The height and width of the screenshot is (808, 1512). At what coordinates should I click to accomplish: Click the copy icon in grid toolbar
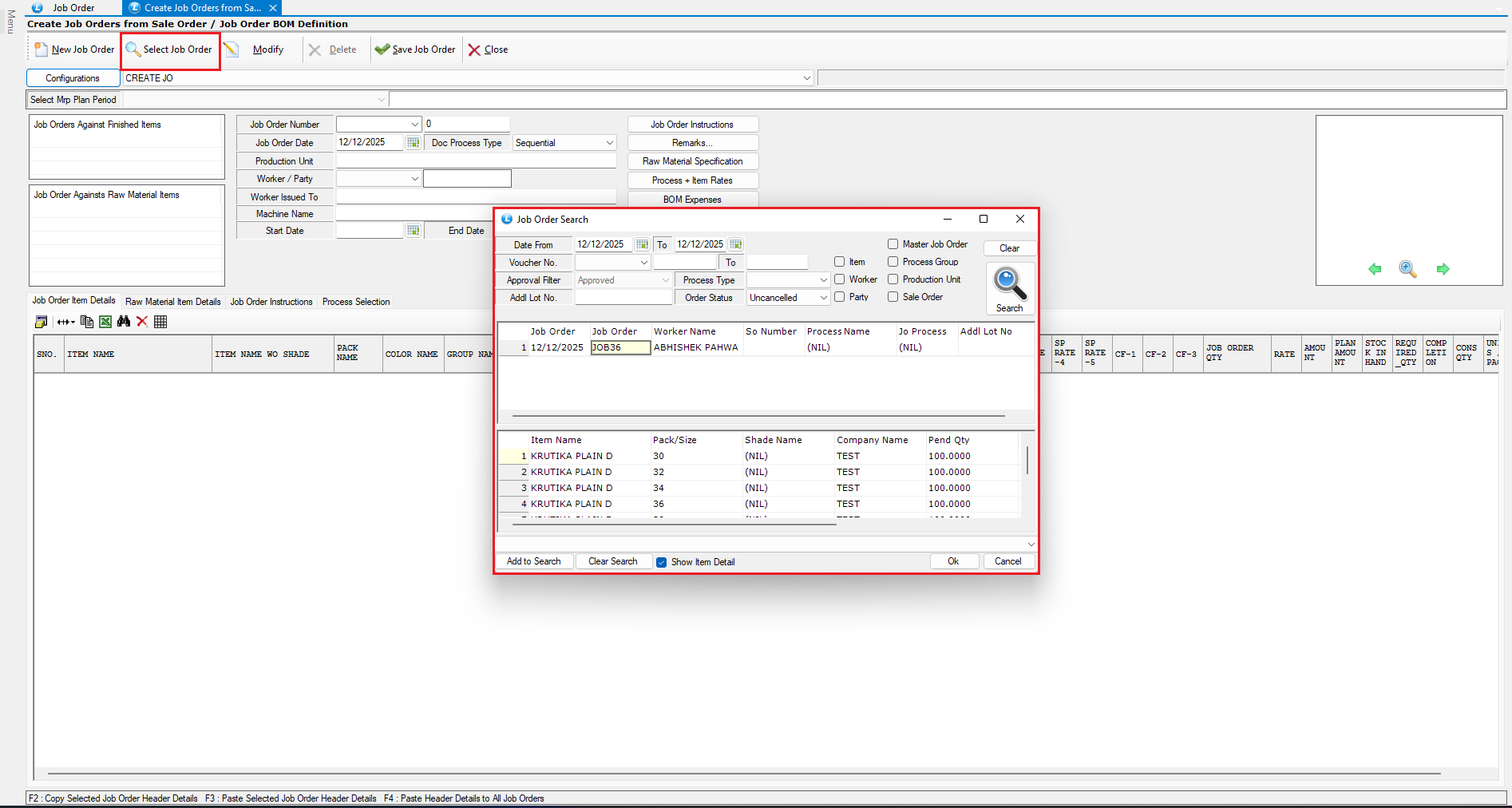click(x=87, y=322)
